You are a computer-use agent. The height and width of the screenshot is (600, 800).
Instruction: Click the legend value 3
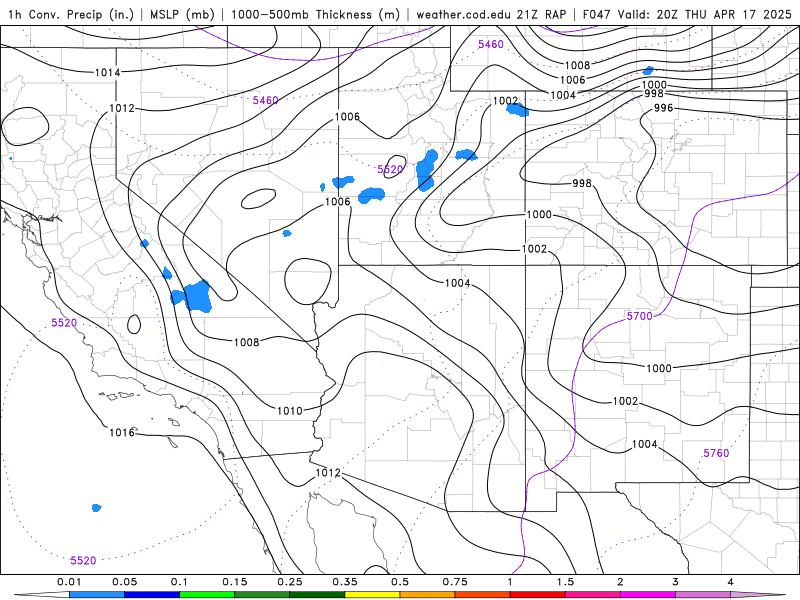click(676, 582)
